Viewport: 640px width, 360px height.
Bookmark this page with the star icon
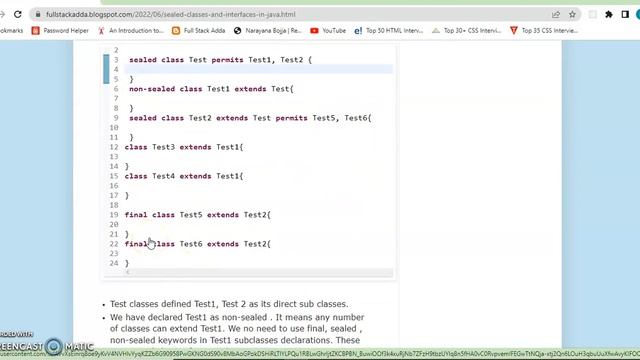coord(572,14)
